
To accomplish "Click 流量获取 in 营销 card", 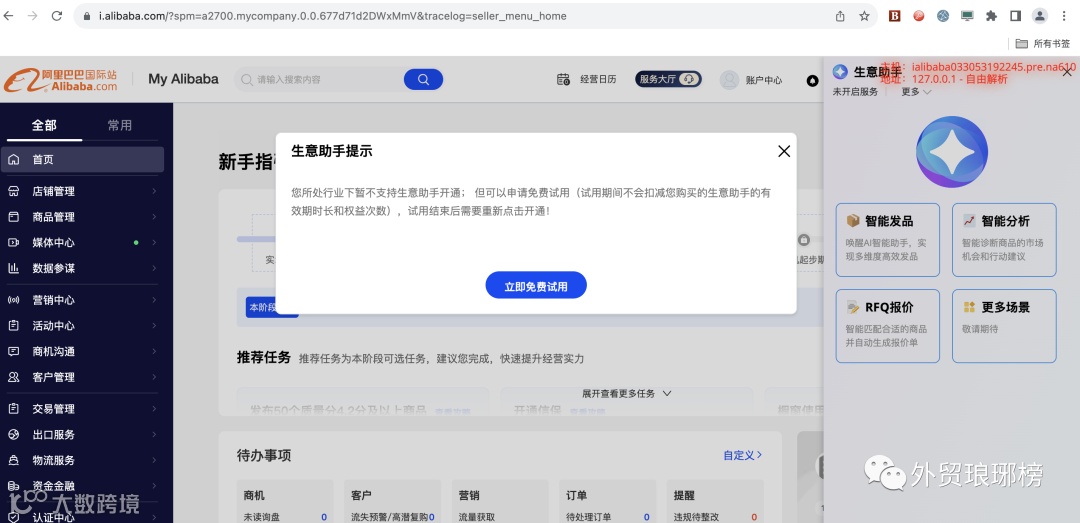I will [x=477, y=517].
